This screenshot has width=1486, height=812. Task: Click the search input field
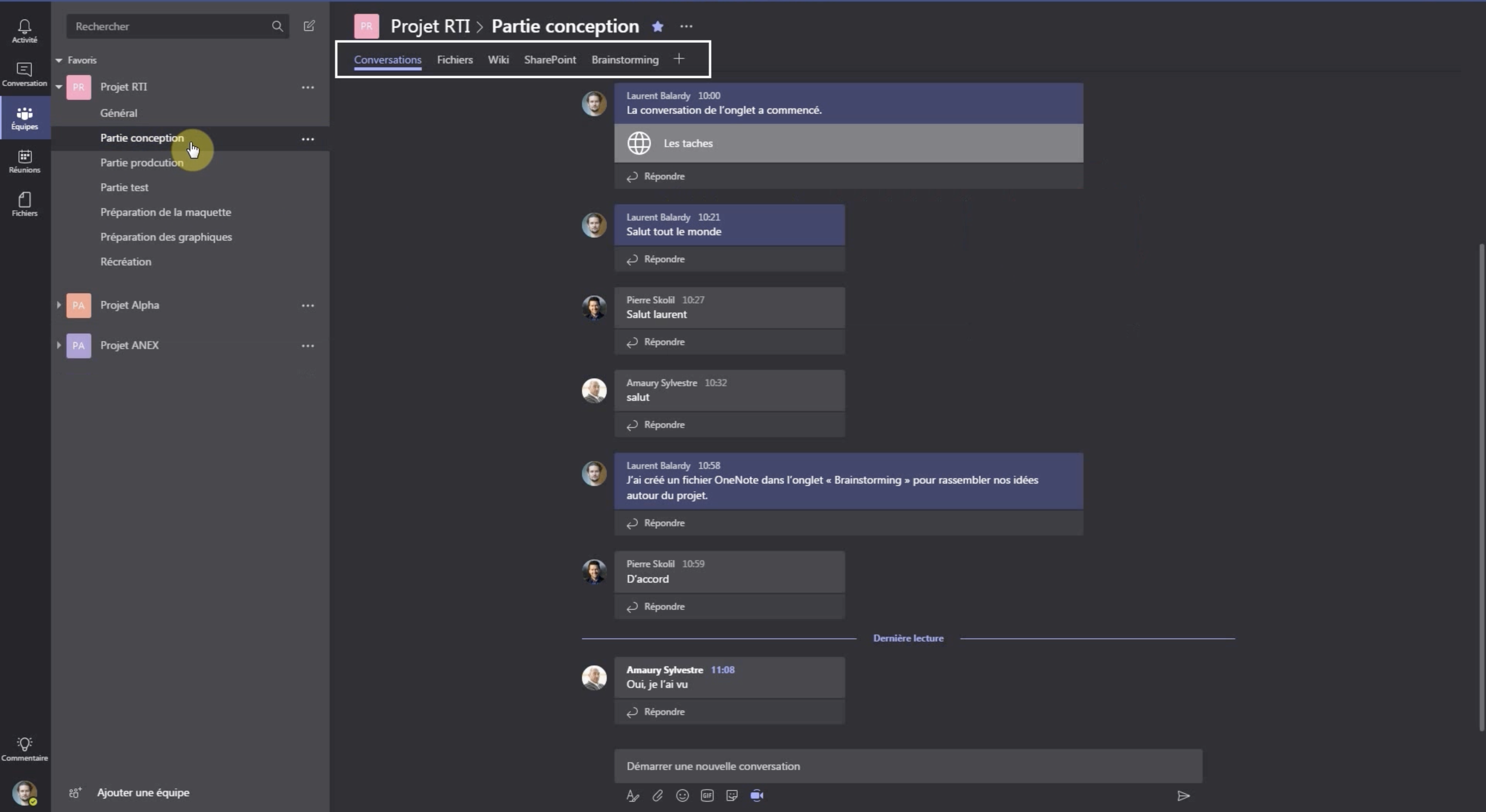(175, 25)
